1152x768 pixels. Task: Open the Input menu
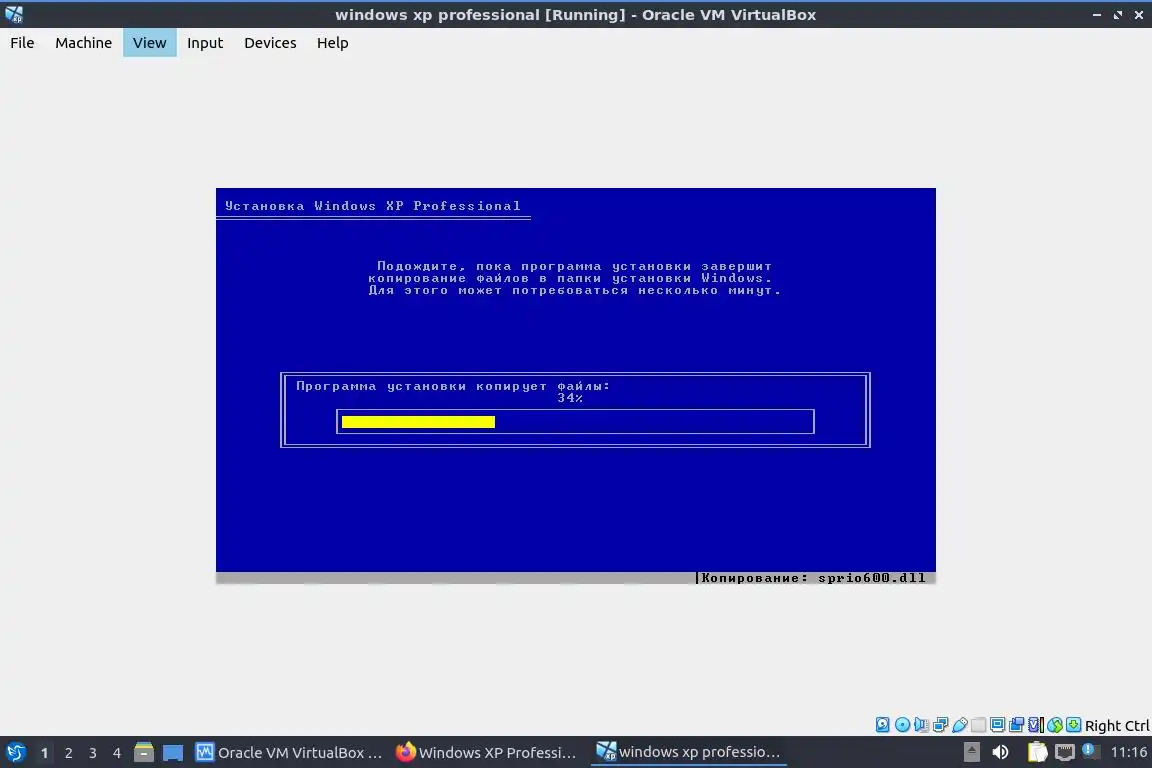(204, 43)
